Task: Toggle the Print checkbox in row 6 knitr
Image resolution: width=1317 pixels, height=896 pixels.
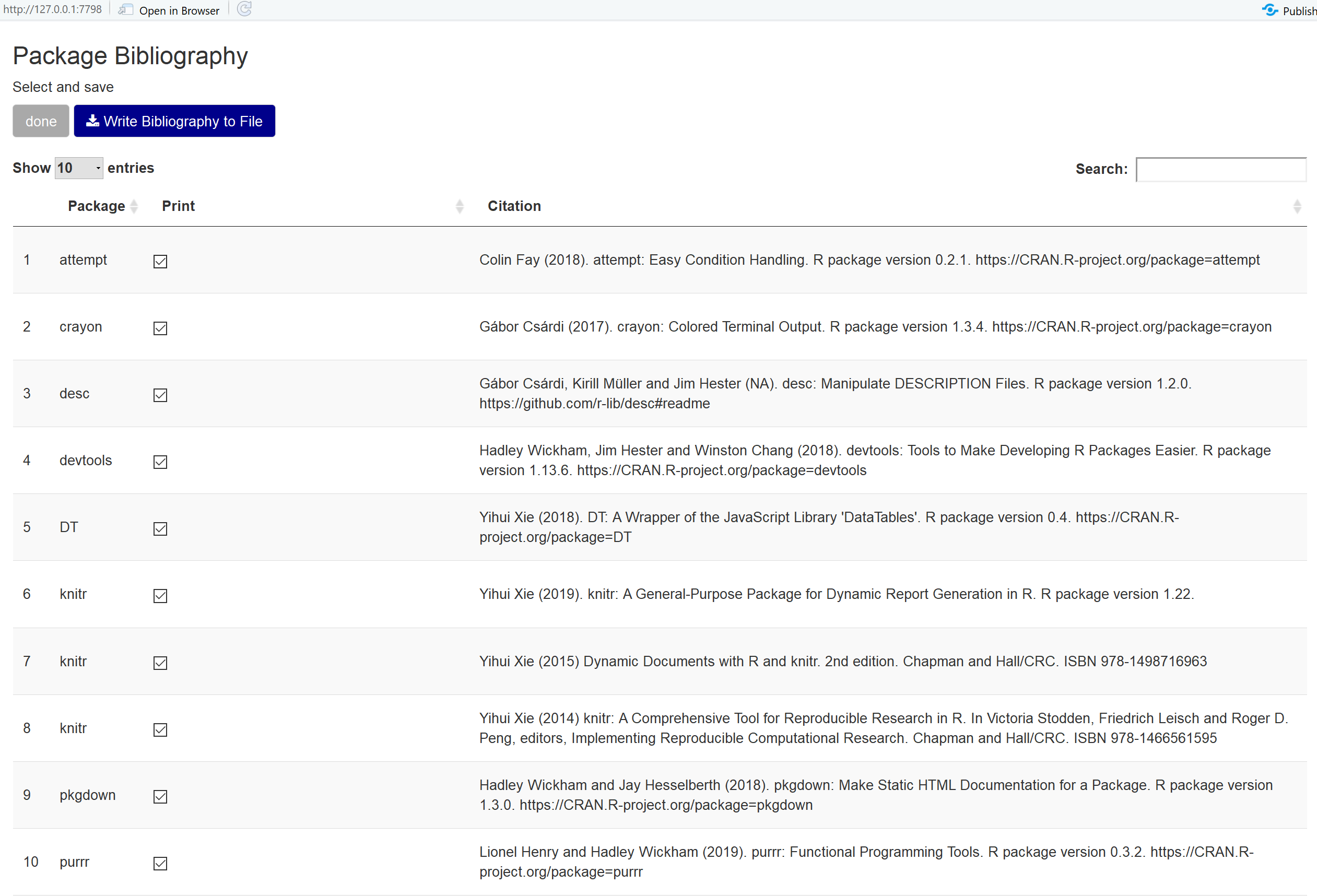Action: (160, 596)
